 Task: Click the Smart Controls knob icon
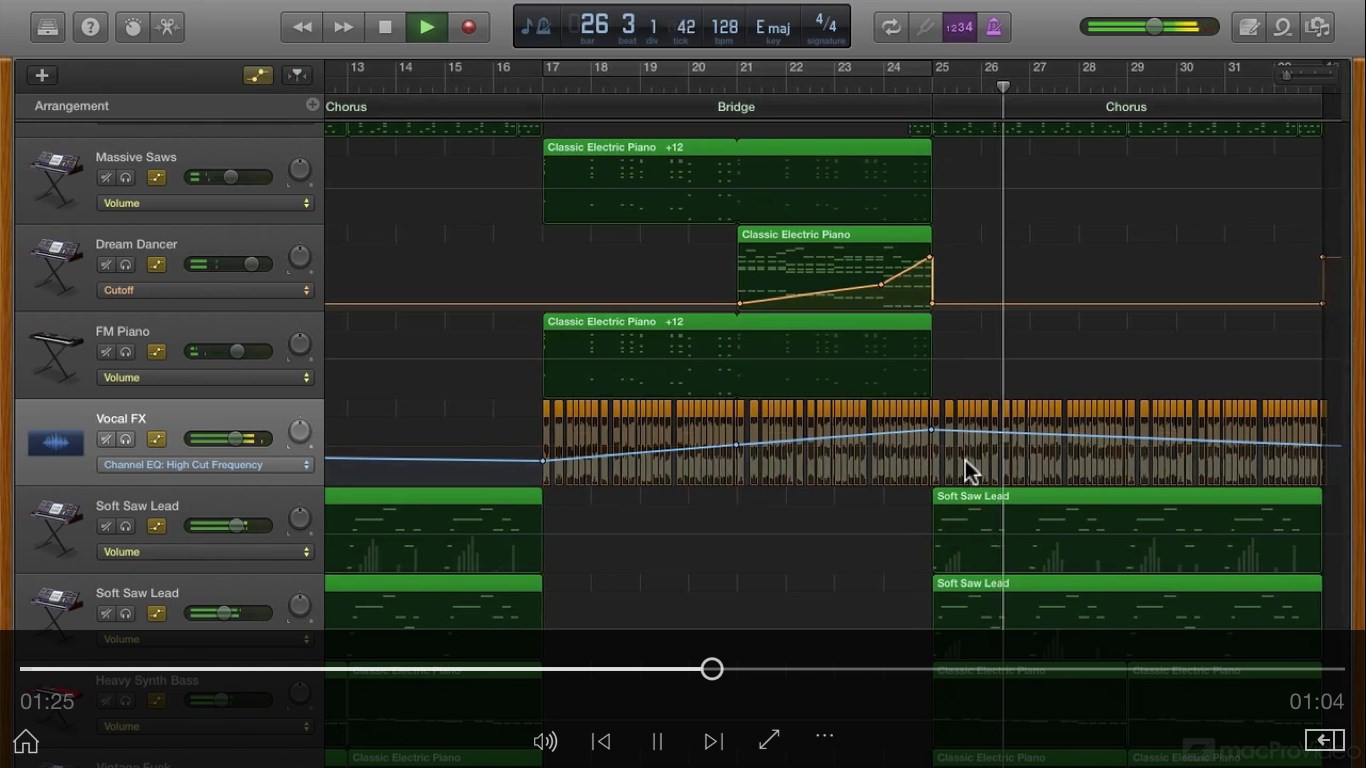click(x=131, y=27)
